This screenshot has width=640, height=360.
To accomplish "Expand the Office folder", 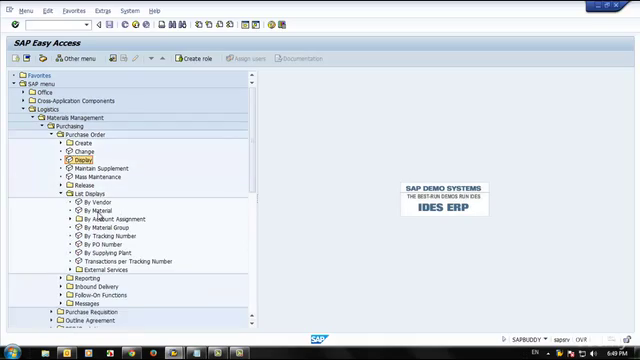I will [23, 92].
